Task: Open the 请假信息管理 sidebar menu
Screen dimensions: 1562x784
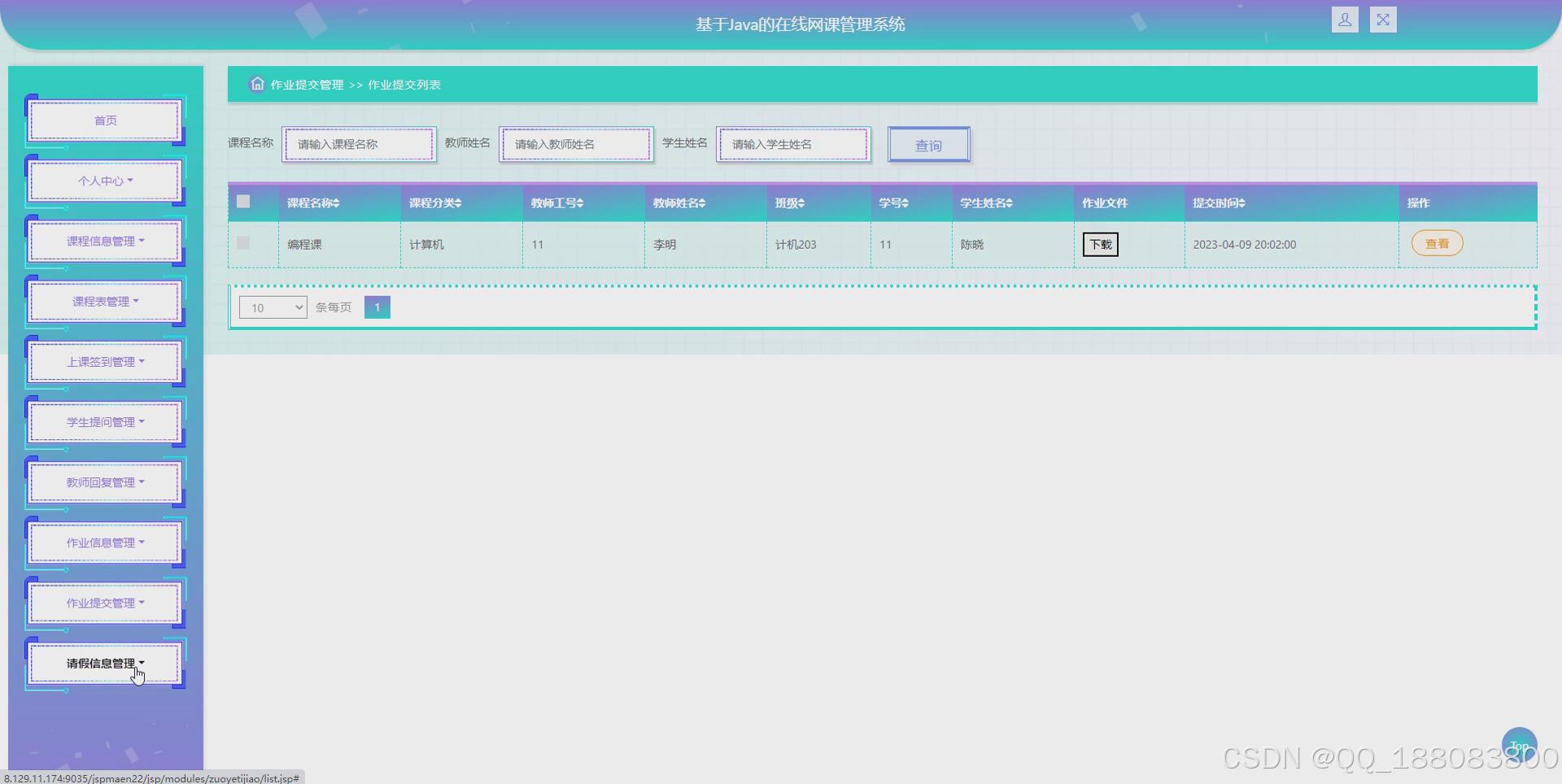Action: (x=104, y=663)
